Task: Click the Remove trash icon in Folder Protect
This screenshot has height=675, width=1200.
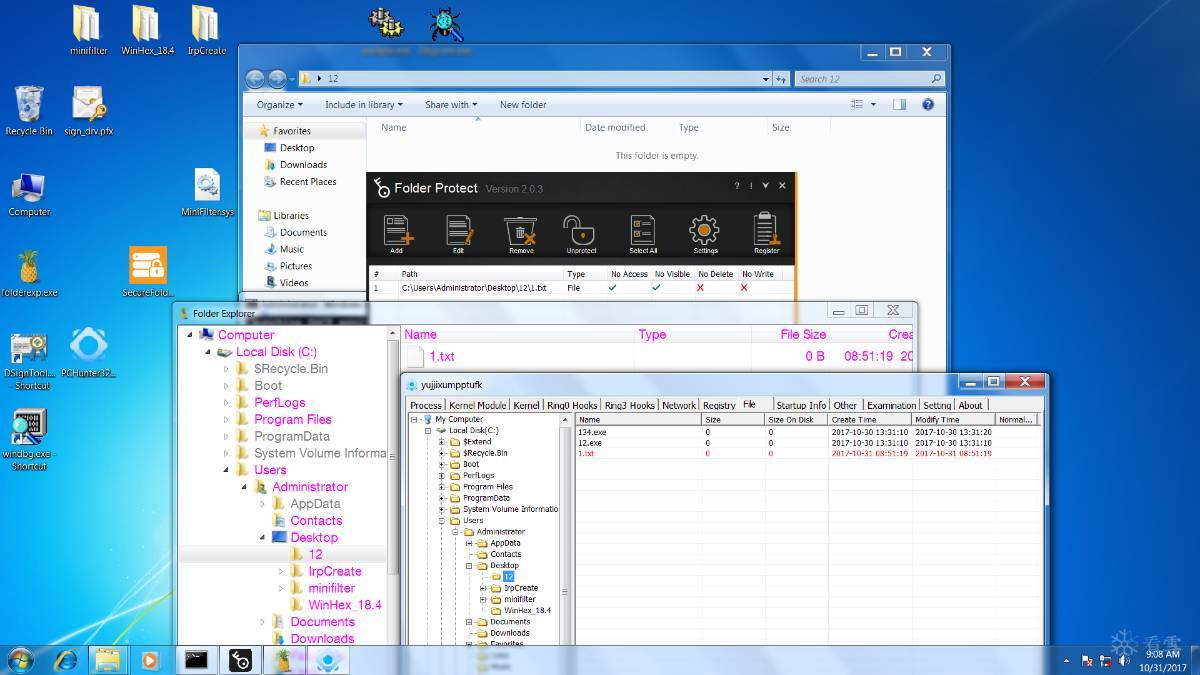Action: coord(521,231)
